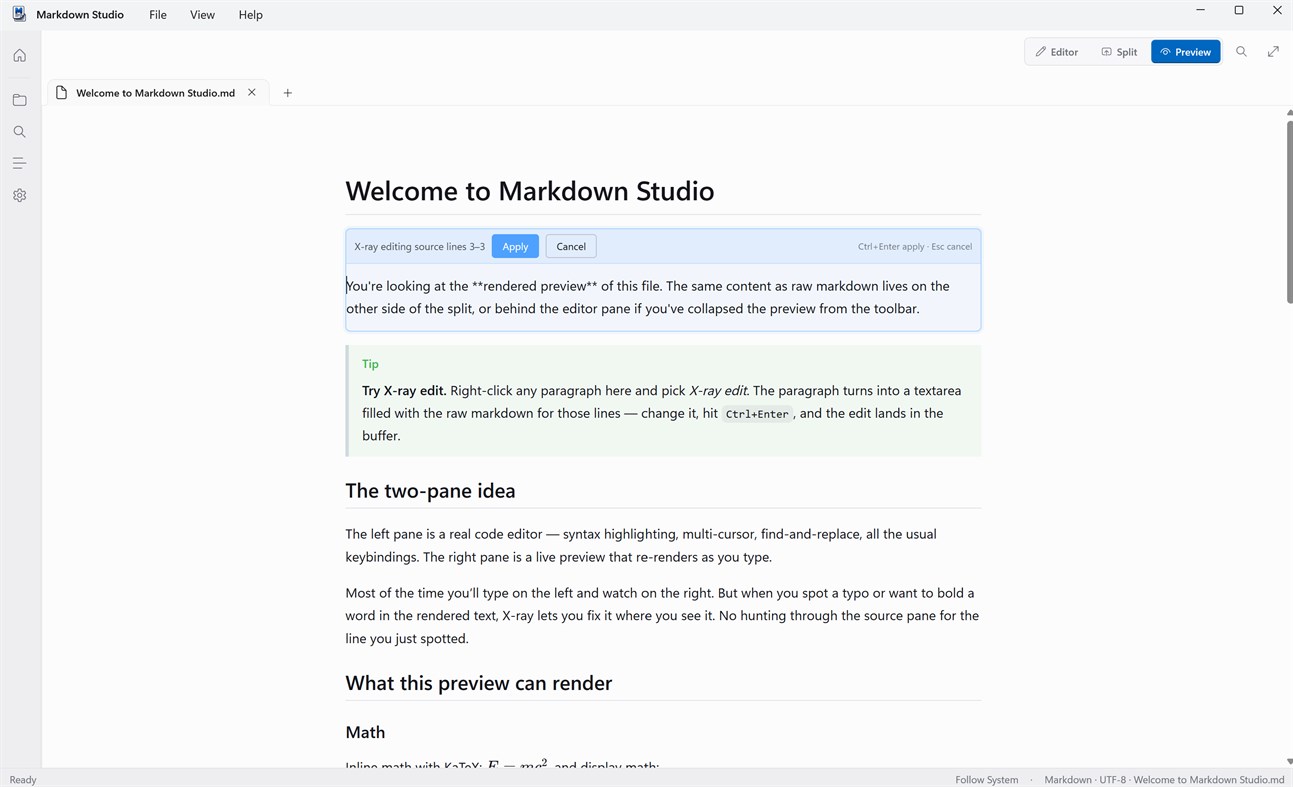
Task: Show the outline sidebar icon
Action: (x=19, y=163)
